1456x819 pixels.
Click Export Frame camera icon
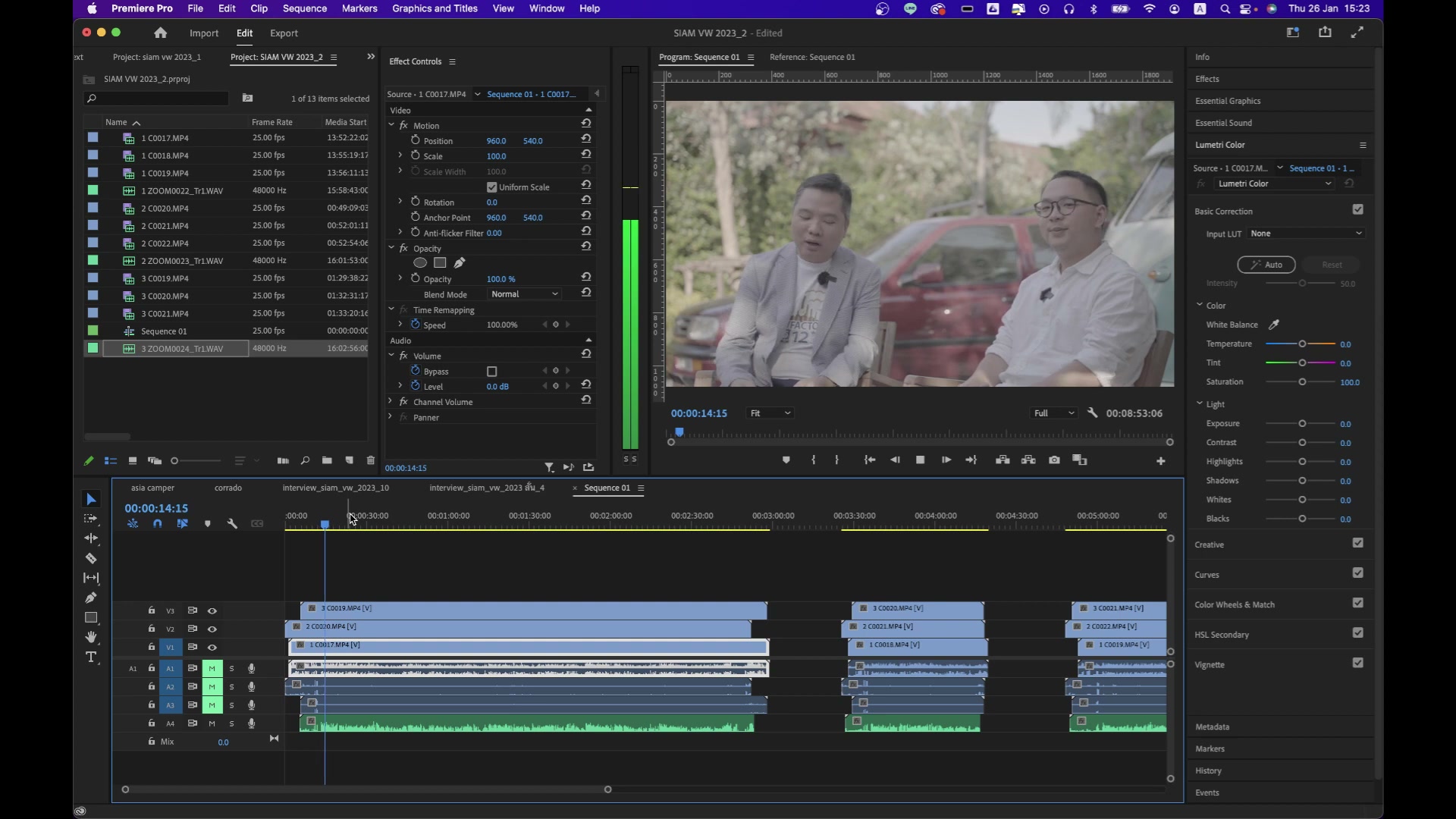1054,460
